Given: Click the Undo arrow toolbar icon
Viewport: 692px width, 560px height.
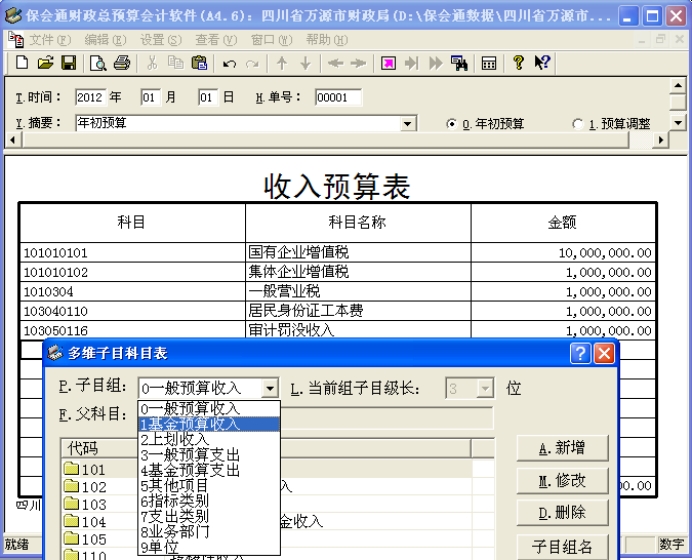Looking at the screenshot, I should click(x=229, y=63).
